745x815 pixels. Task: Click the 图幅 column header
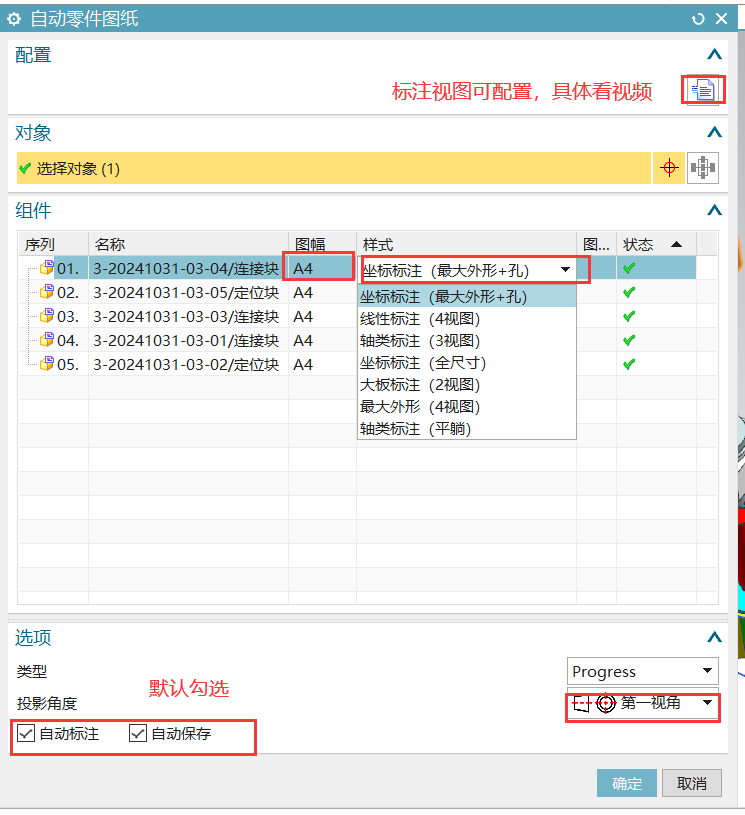322,244
